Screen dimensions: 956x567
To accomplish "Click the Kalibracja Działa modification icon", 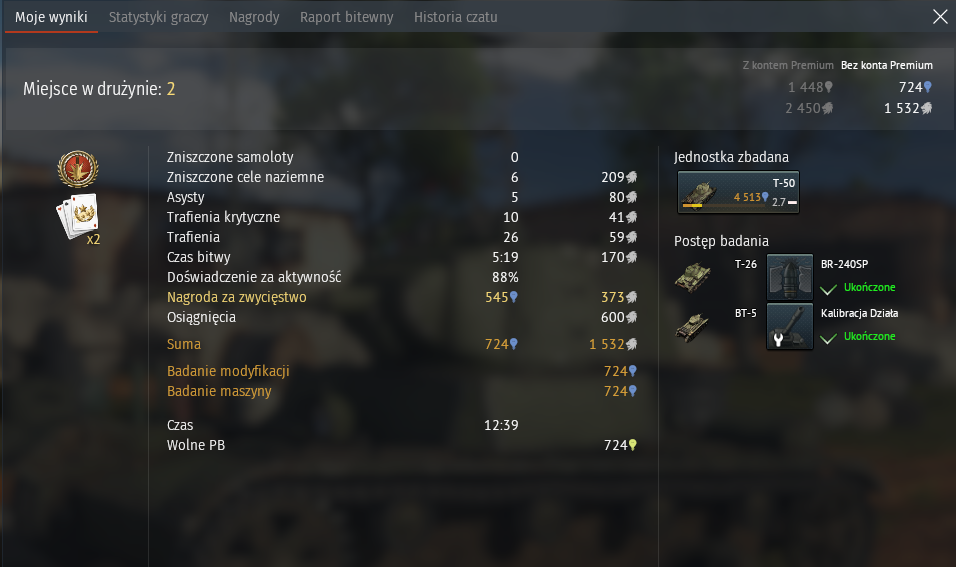I will pos(790,326).
